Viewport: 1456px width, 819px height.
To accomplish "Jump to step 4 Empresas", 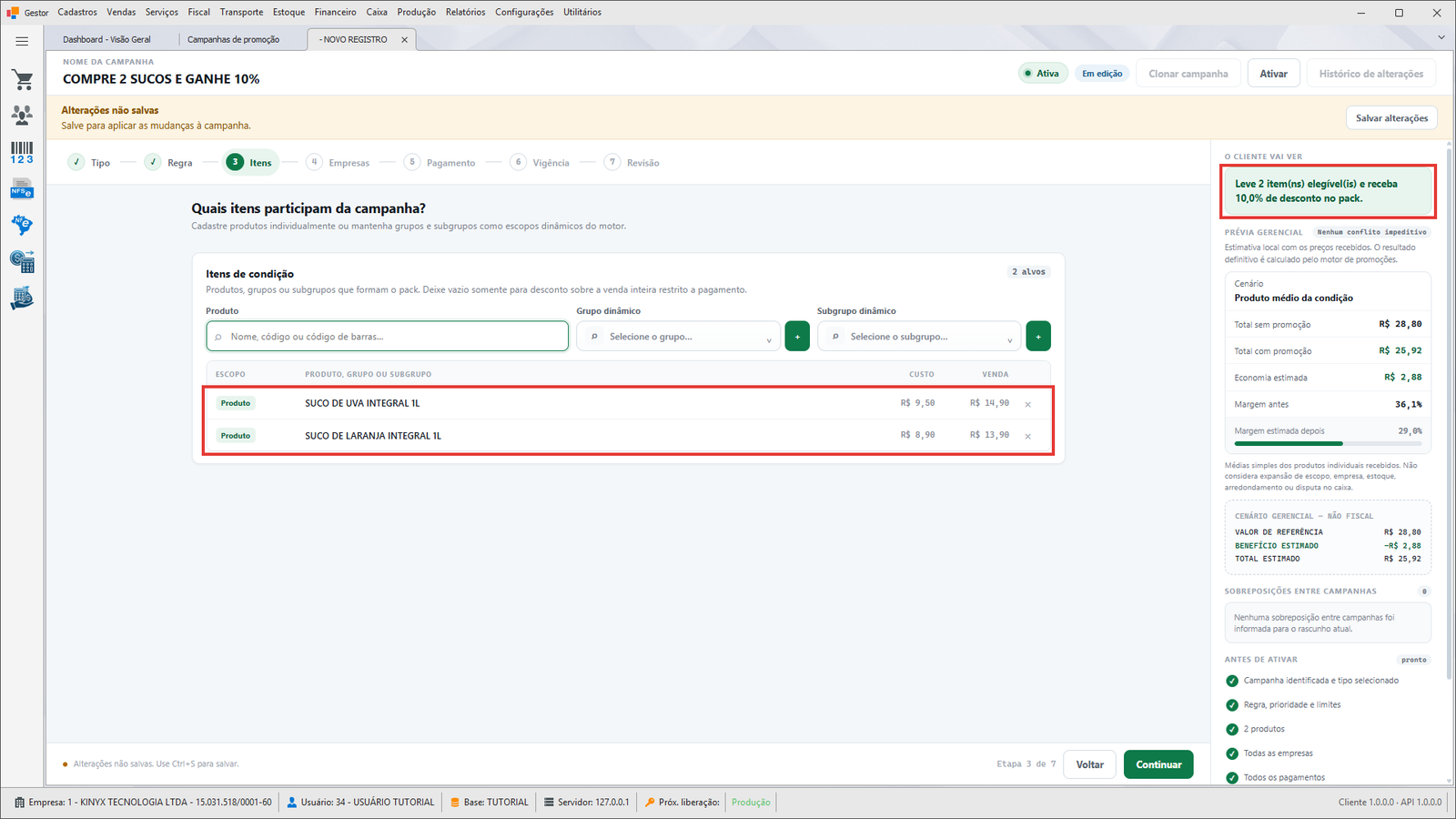I will pos(338,162).
